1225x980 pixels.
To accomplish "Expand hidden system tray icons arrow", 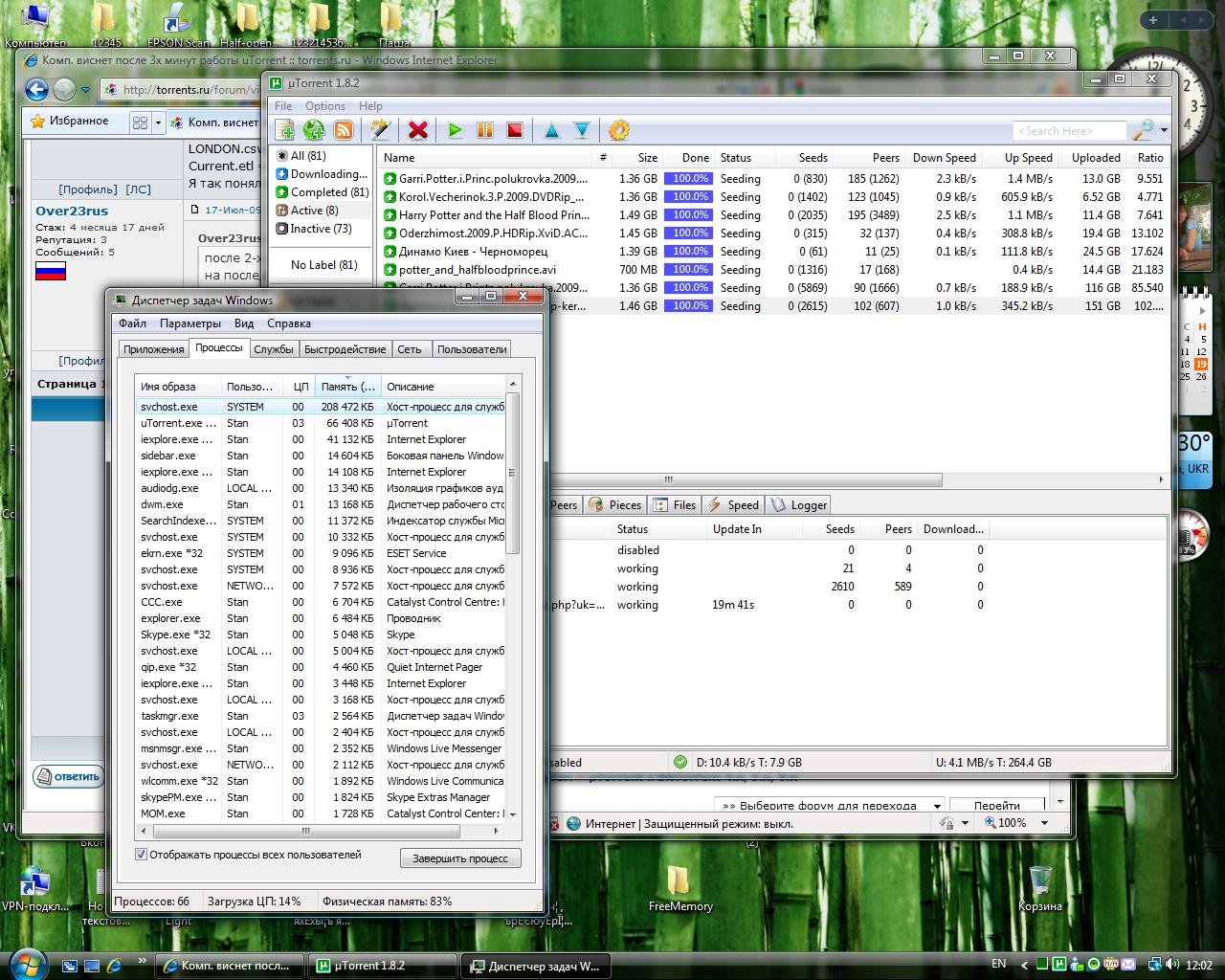I will pos(1024,965).
